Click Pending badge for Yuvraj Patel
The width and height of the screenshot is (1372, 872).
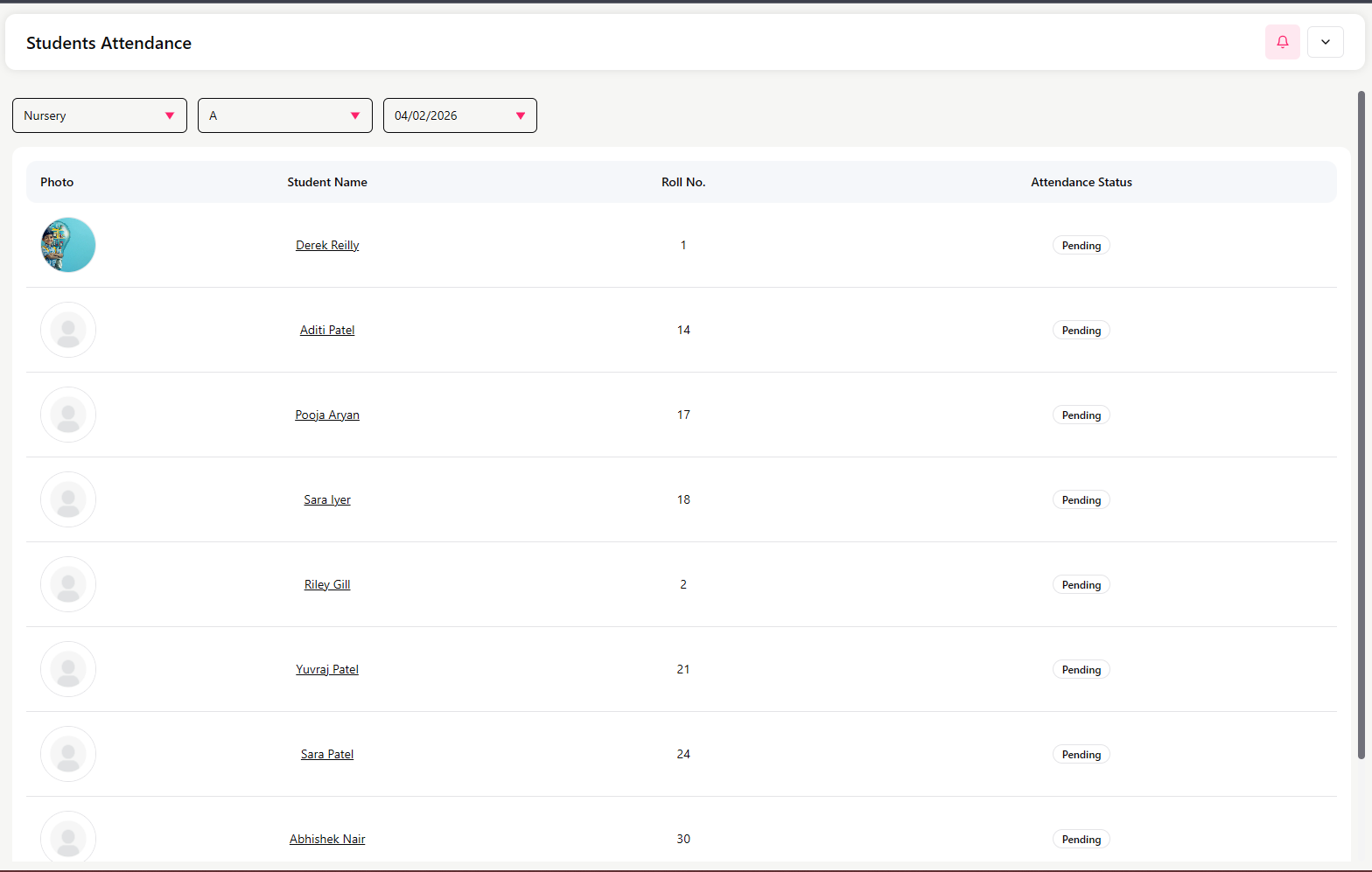coord(1081,670)
